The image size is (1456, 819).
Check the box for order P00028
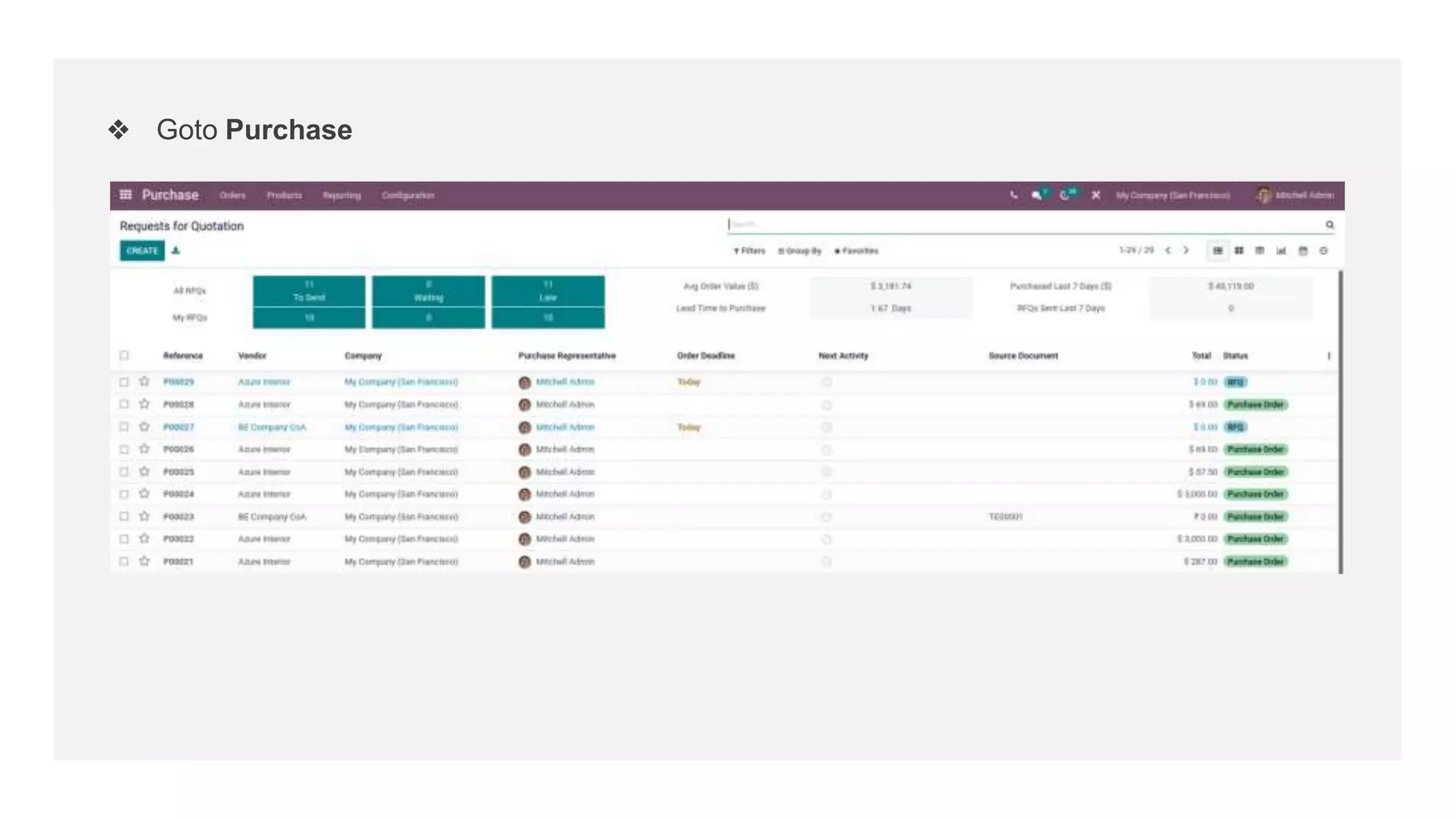(x=124, y=405)
